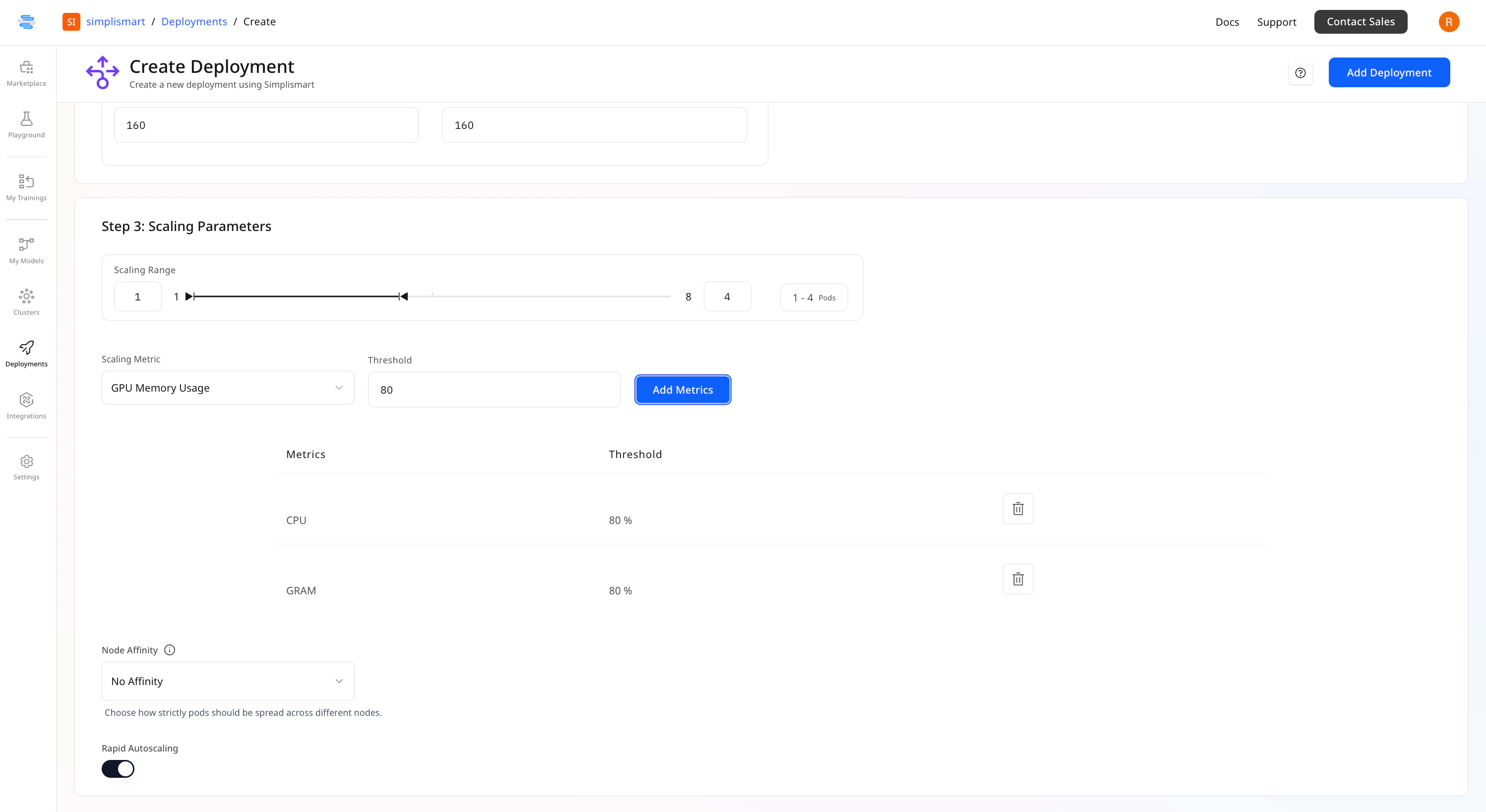This screenshot has width=1486, height=812.
Task: Click the Simplismart logo icon
Action: click(x=27, y=22)
